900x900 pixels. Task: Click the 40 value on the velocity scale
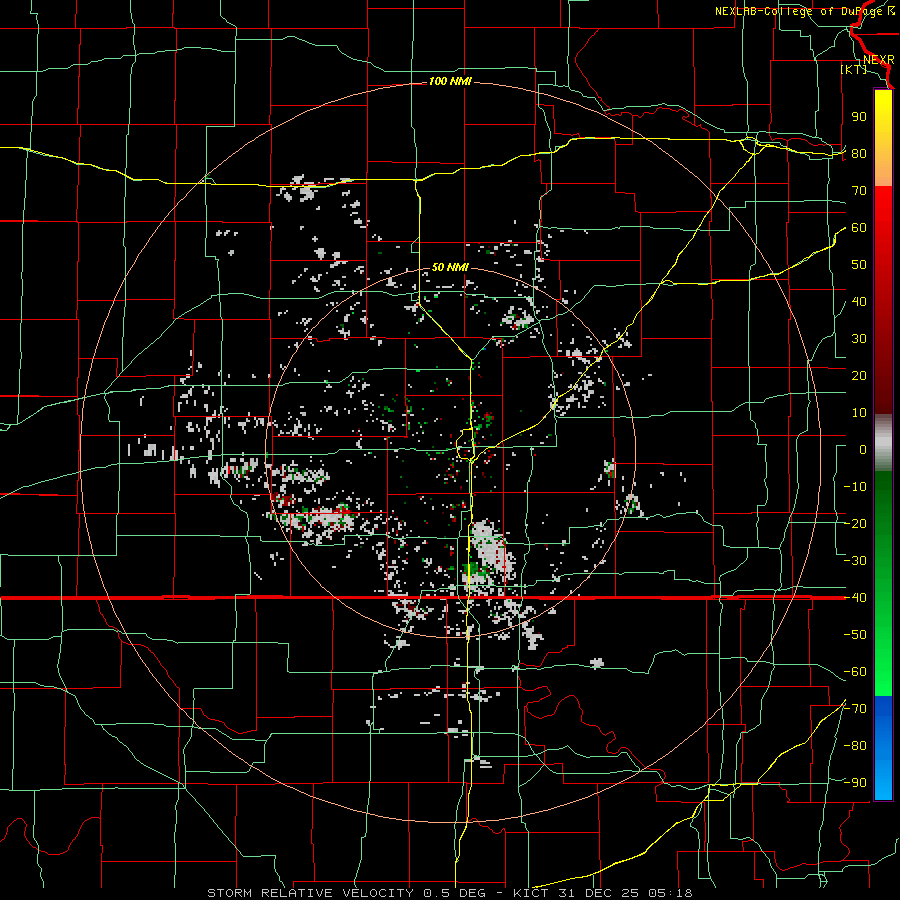click(859, 301)
